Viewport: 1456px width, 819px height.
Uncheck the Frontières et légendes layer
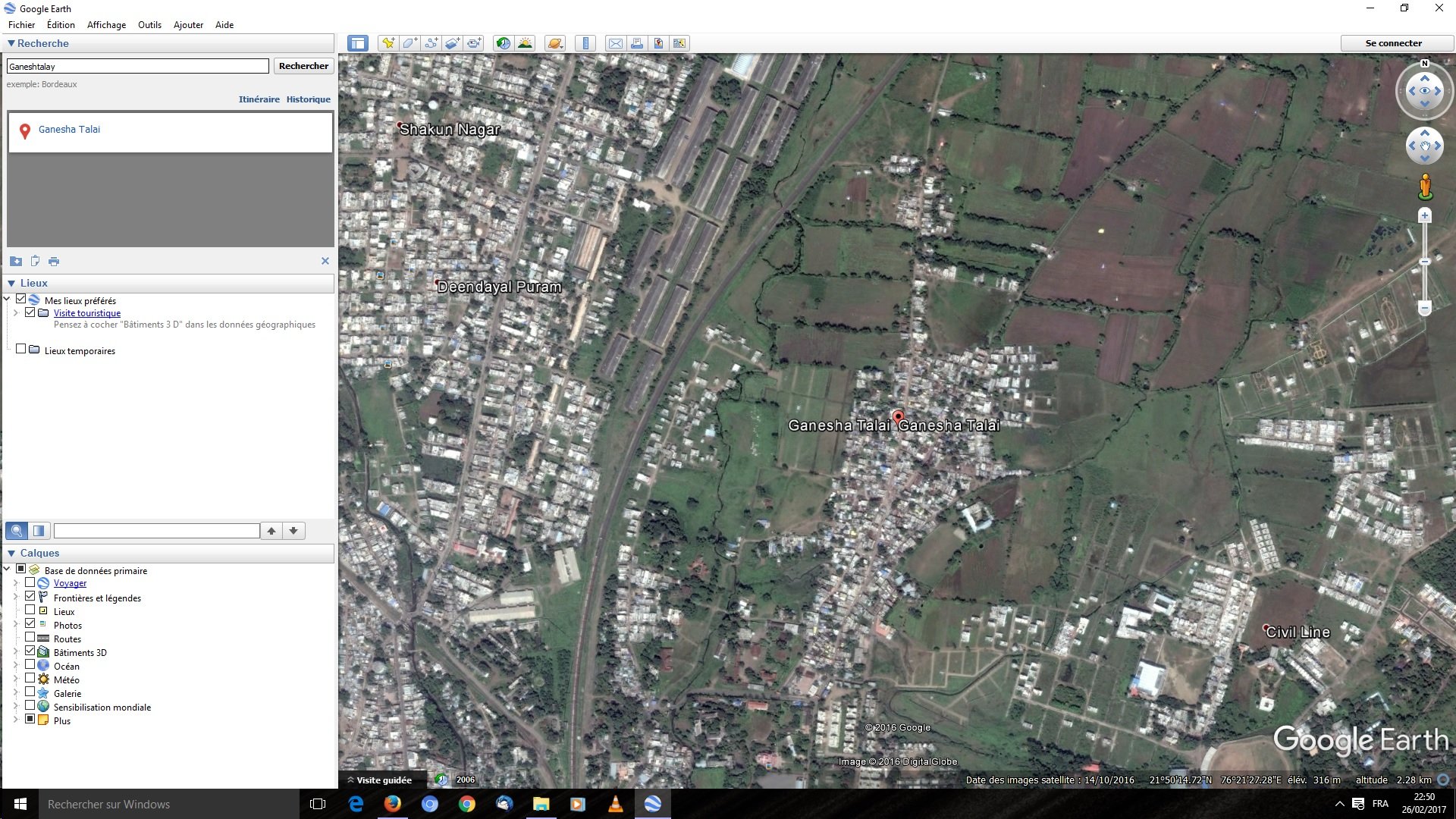(31, 597)
